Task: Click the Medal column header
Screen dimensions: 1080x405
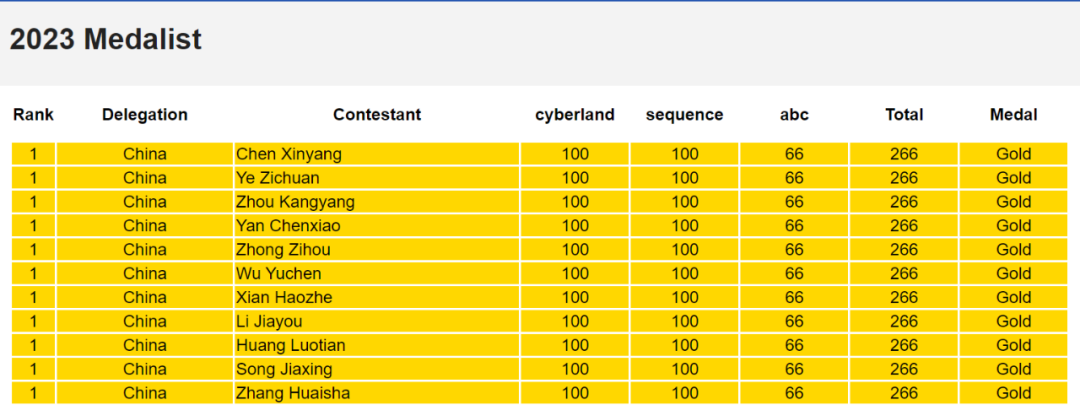Action: [x=1013, y=115]
